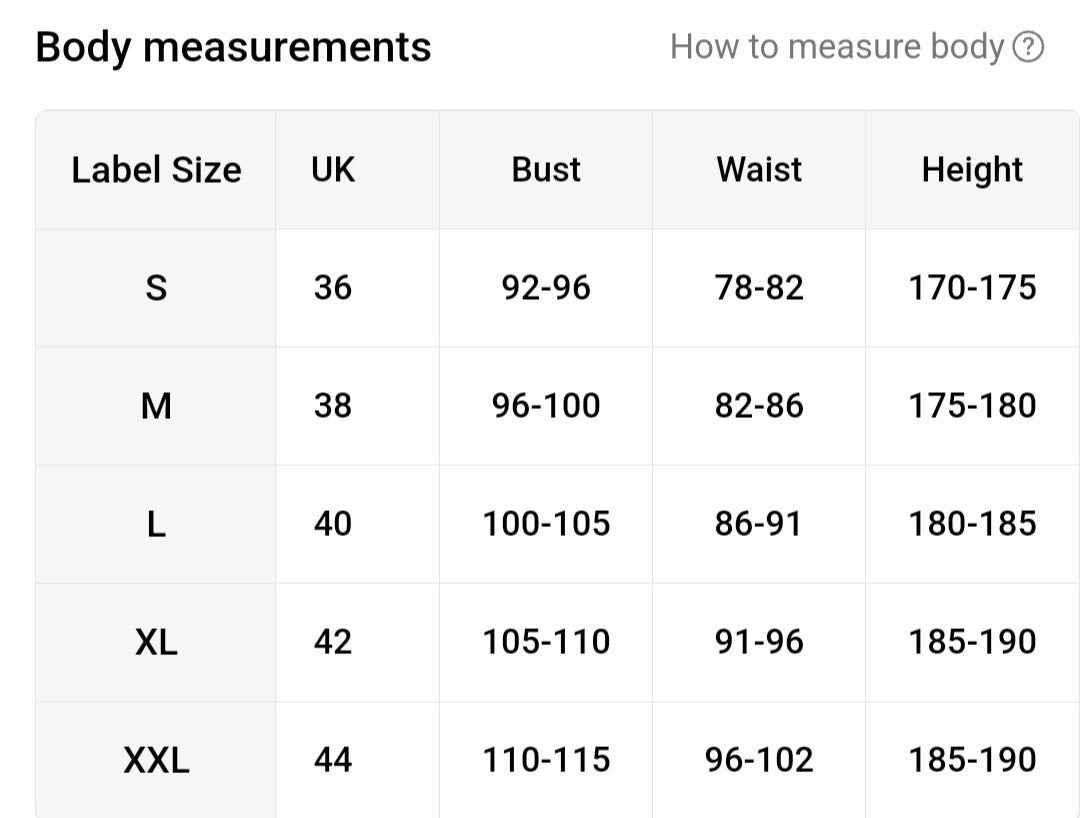Open the How to measure body link
This screenshot has width=1080, height=818.
pyautogui.click(x=857, y=47)
